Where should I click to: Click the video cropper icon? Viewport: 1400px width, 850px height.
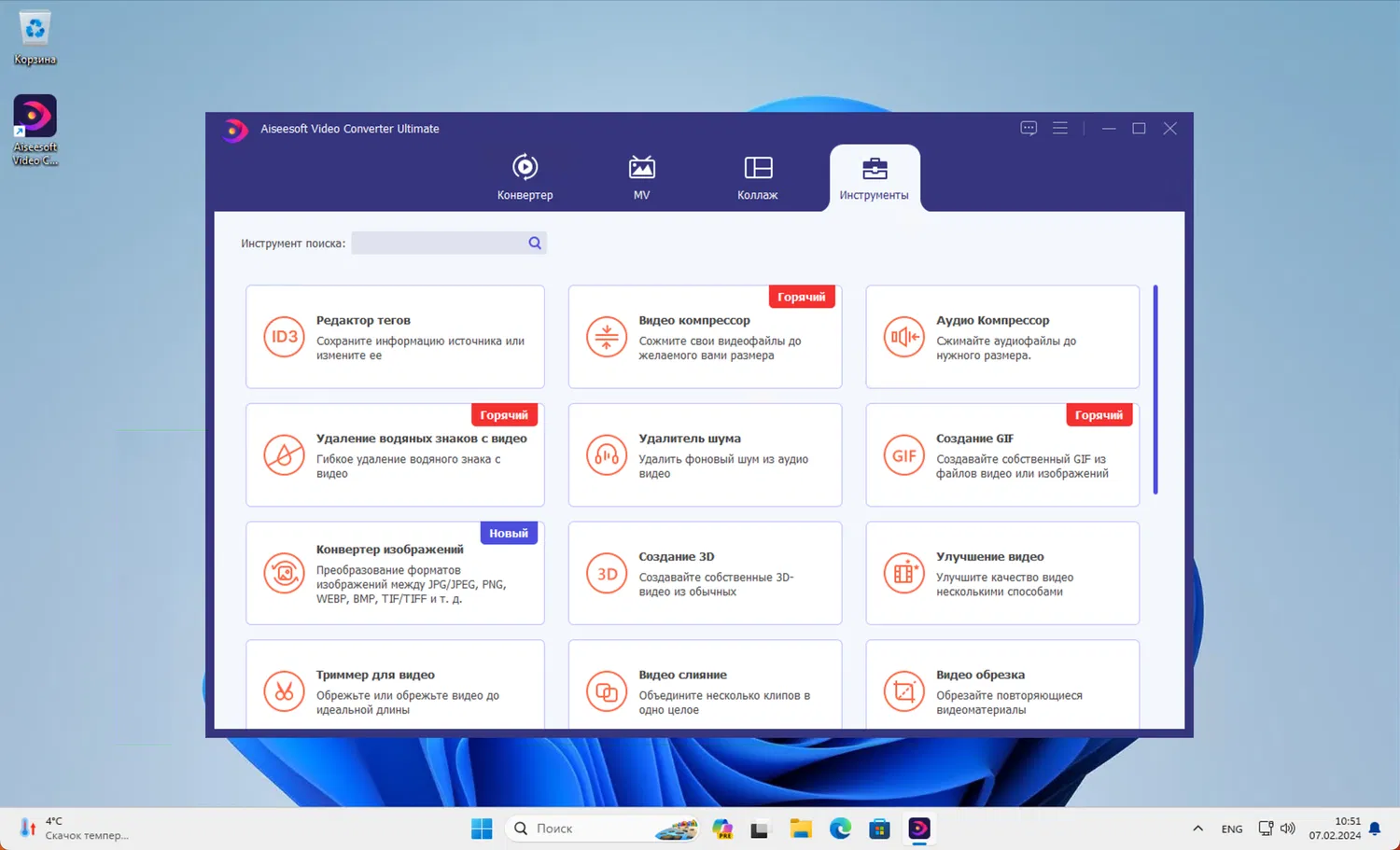(903, 691)
